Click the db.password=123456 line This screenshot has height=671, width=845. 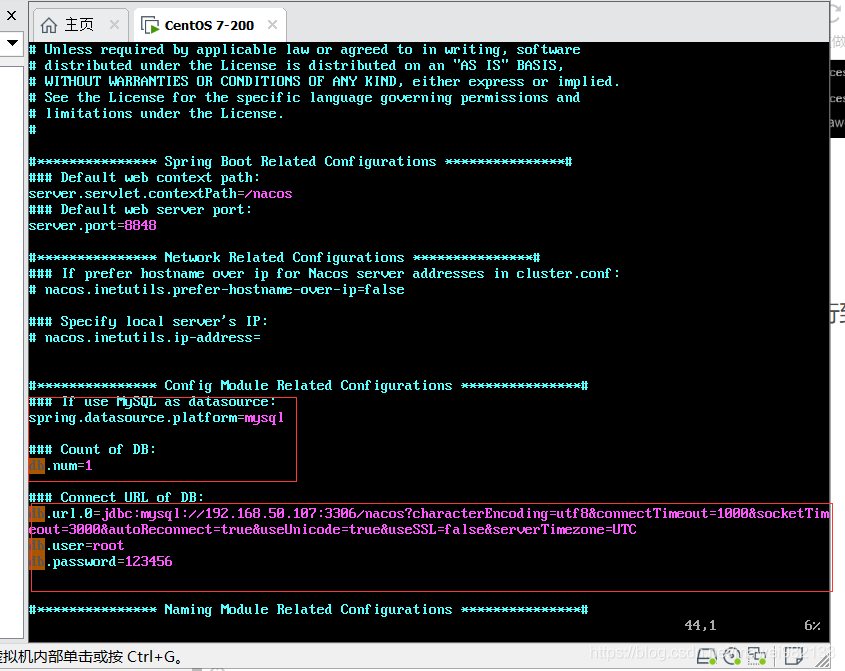tap(100, 562)
